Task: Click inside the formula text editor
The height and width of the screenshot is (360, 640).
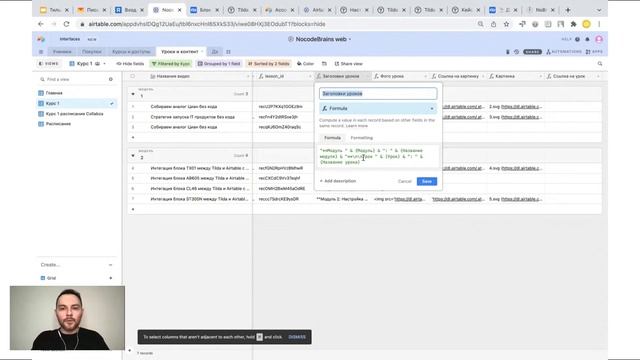Action: [x=378, y=156]
